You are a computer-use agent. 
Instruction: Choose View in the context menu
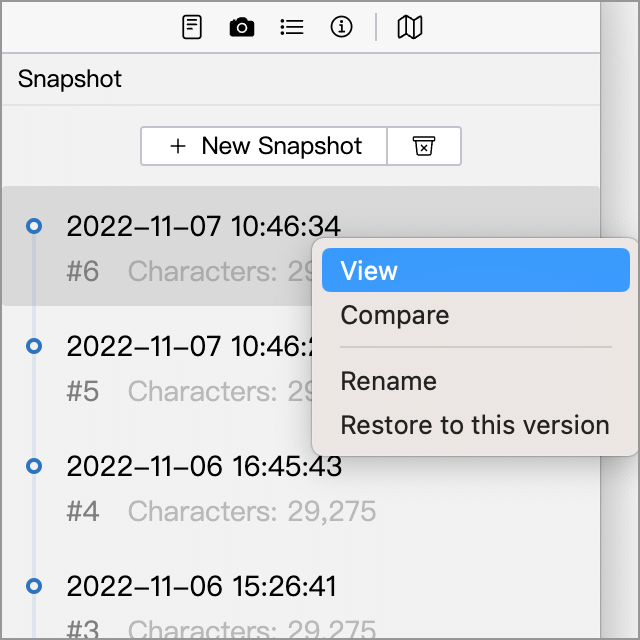coord(476,270)
